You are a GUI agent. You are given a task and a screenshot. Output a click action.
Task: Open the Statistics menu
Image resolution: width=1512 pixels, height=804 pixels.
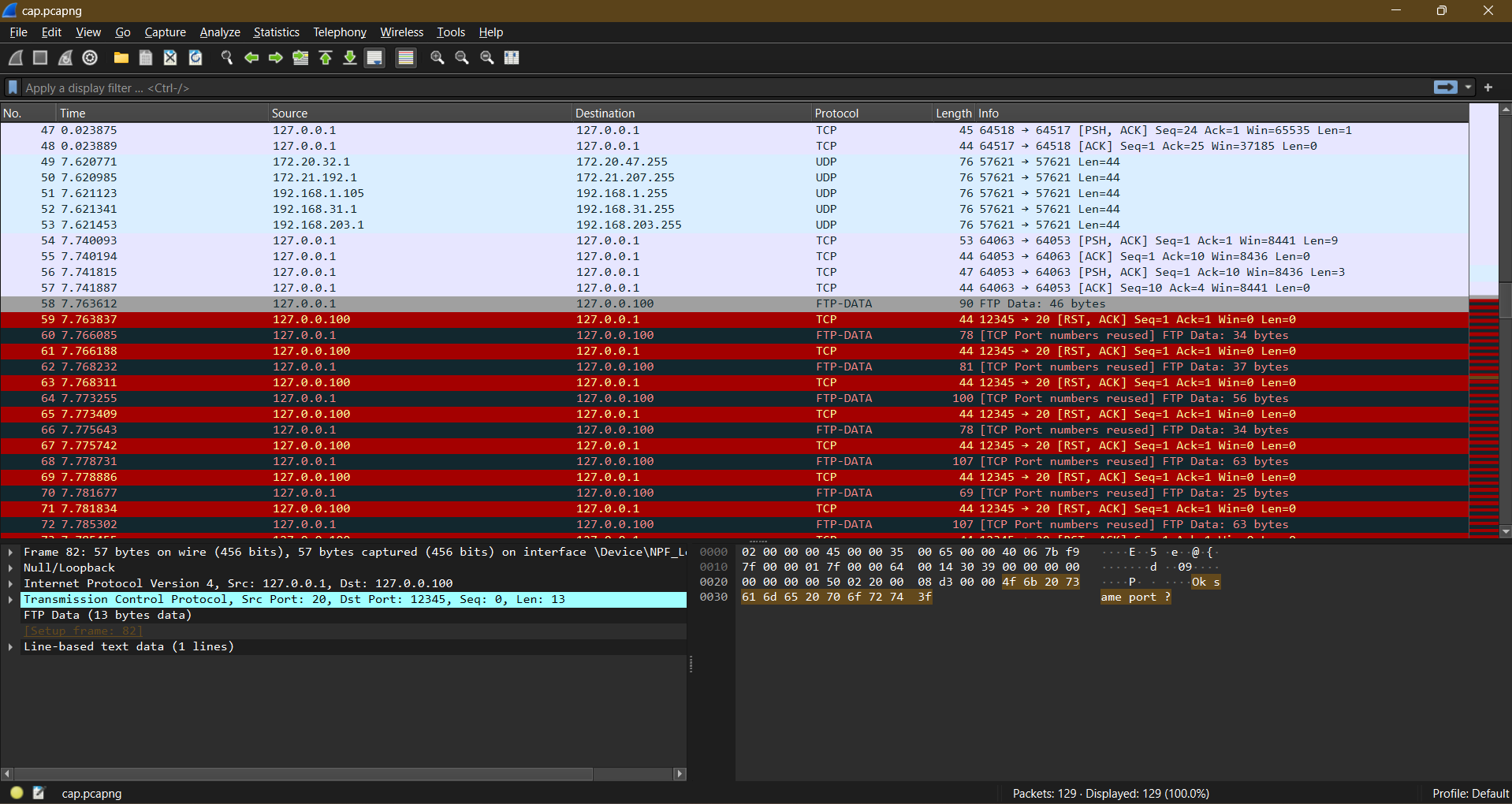point(275,32)
